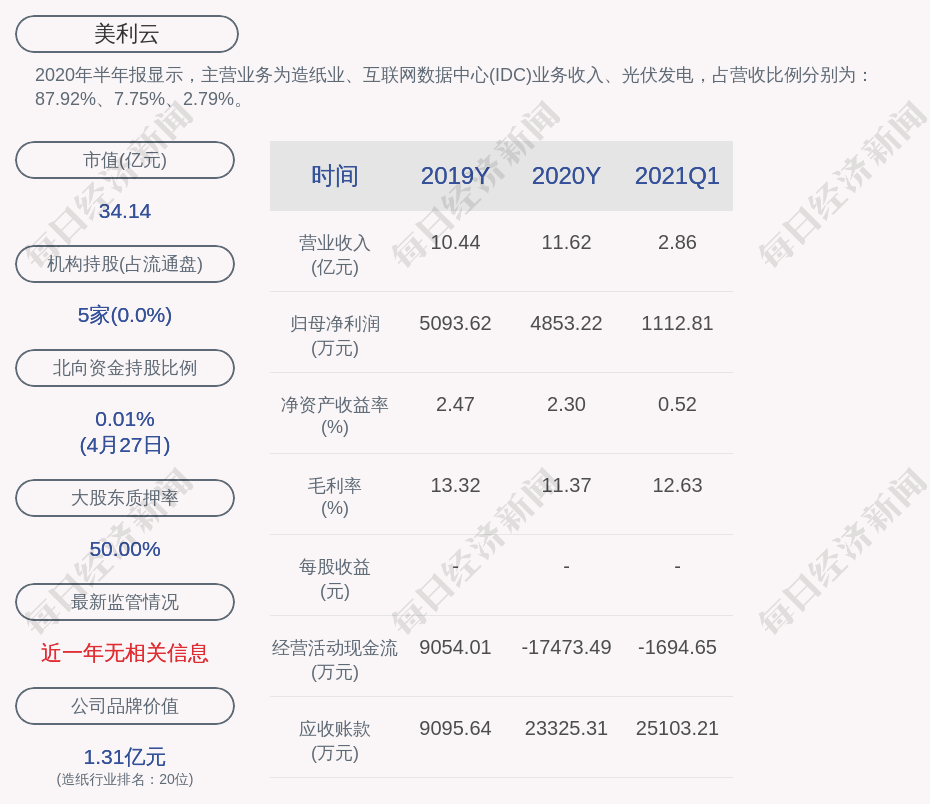
Task: Select cash flow value 9054.01
Action: (455, 647)
